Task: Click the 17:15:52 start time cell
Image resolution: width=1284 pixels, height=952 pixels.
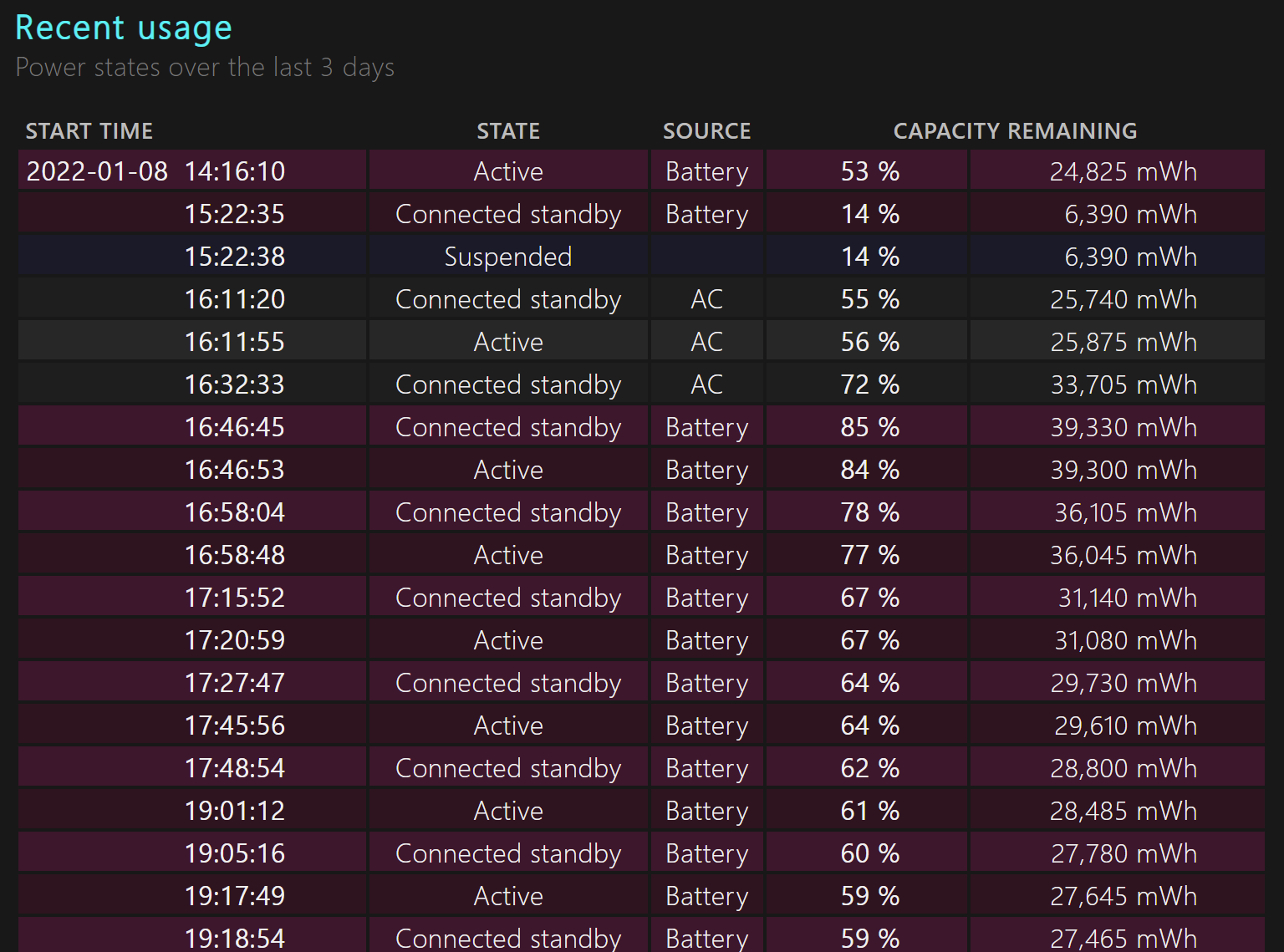Action: click(192, 597)
